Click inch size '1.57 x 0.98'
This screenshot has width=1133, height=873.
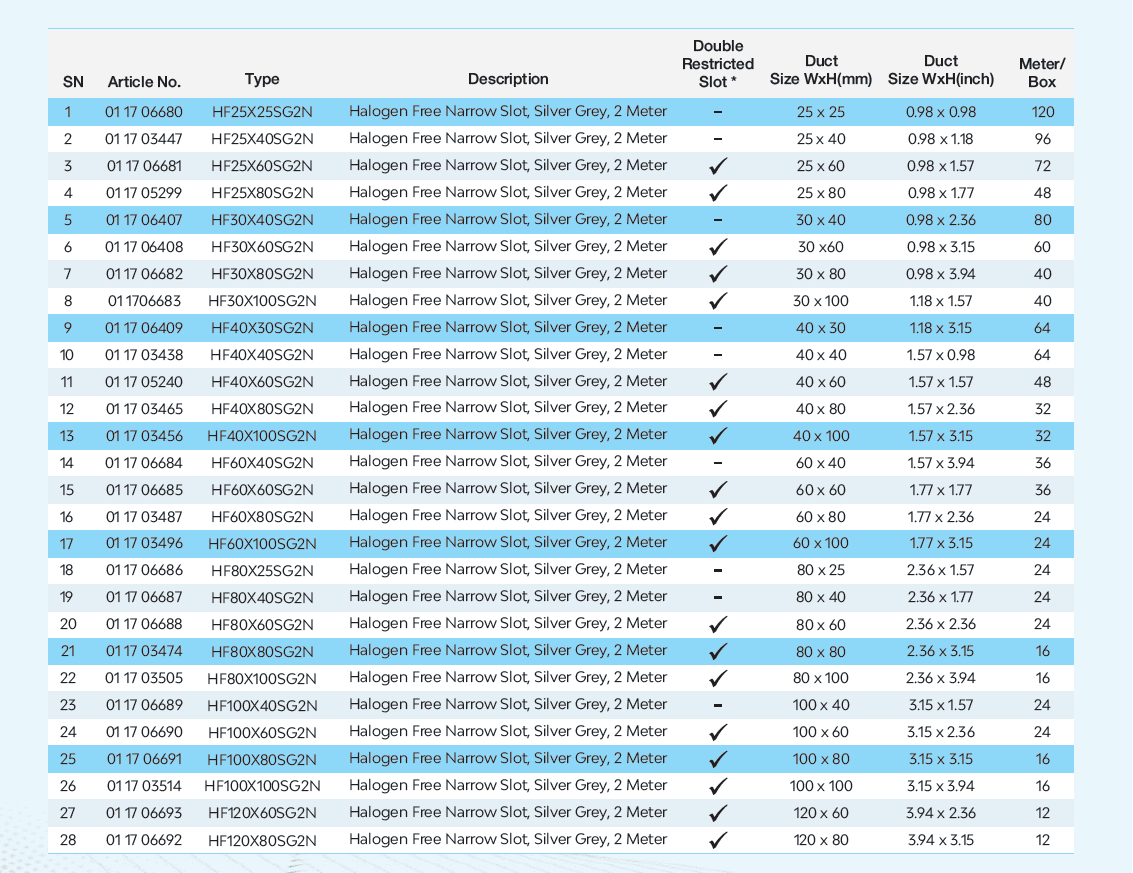(x=941, y=355)
